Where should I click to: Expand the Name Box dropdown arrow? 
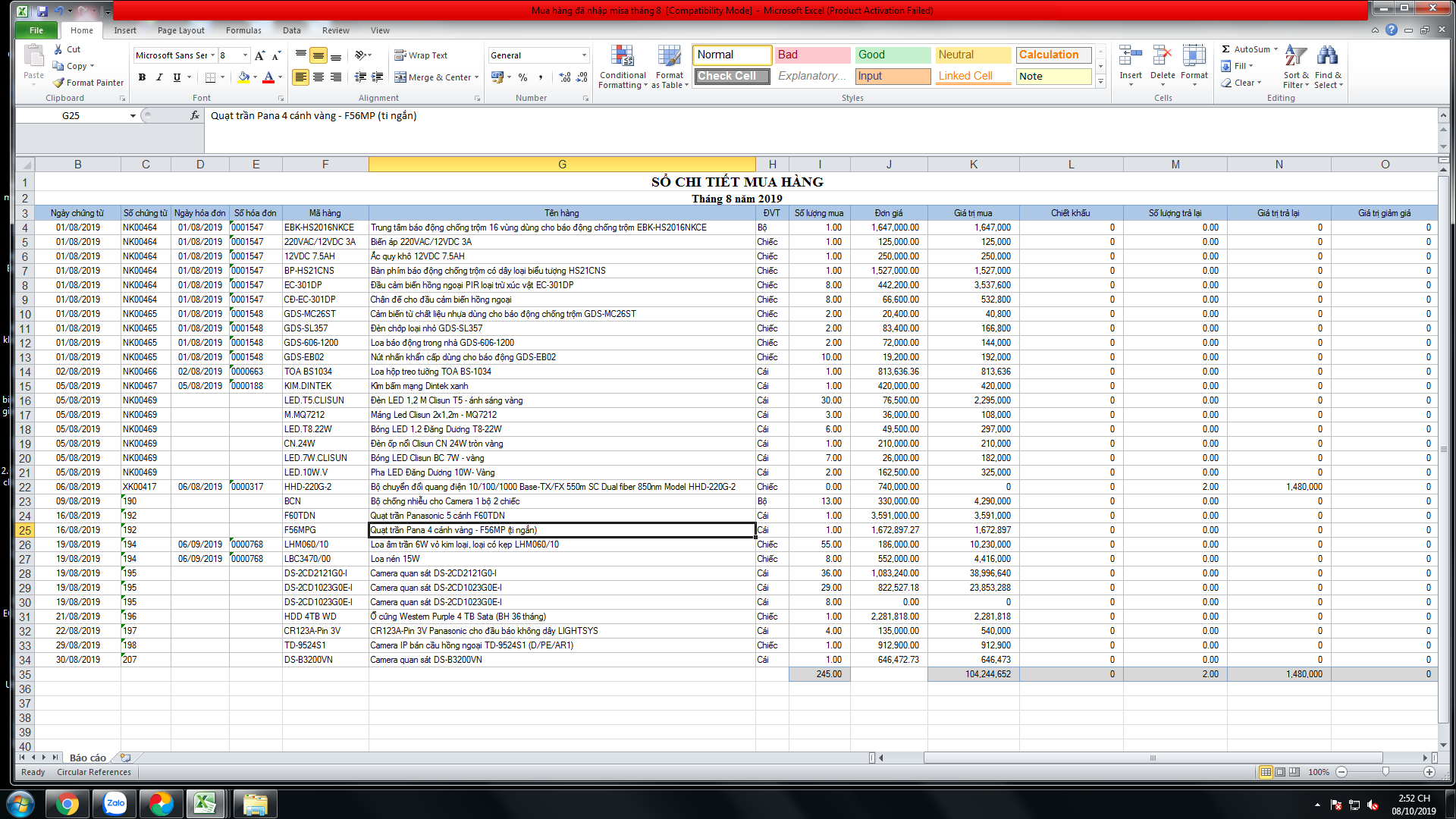133,116
